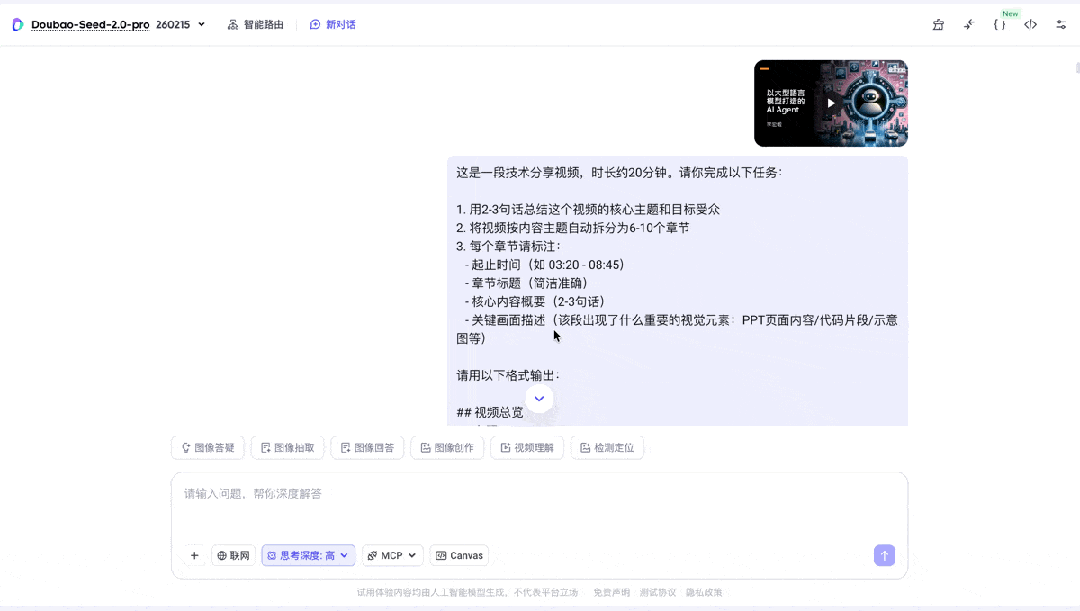Expand the collapsed prompt message chevron

539,398
